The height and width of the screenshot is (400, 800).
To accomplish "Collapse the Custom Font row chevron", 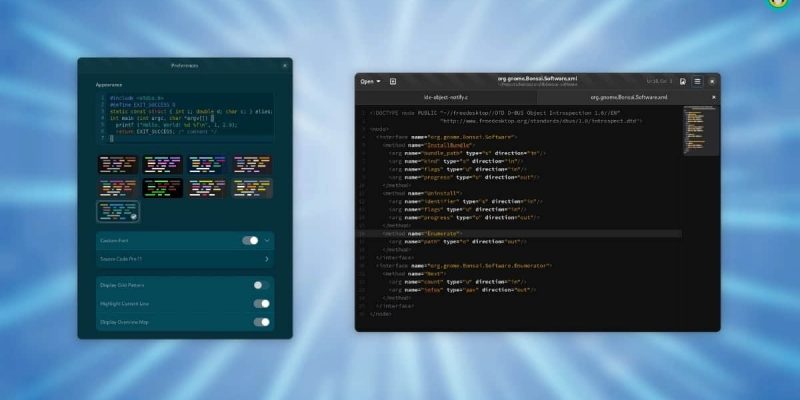I will (267, 240).
